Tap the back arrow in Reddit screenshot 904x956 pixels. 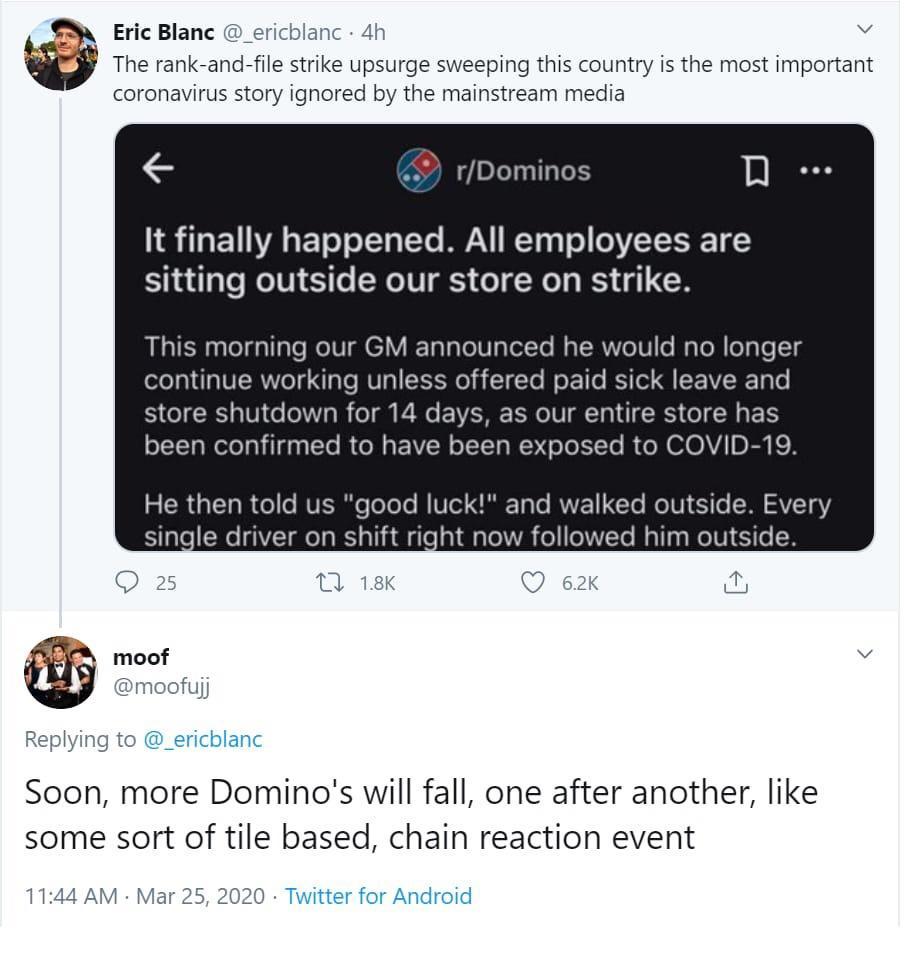pyautogui.click(x=159, y=171)
